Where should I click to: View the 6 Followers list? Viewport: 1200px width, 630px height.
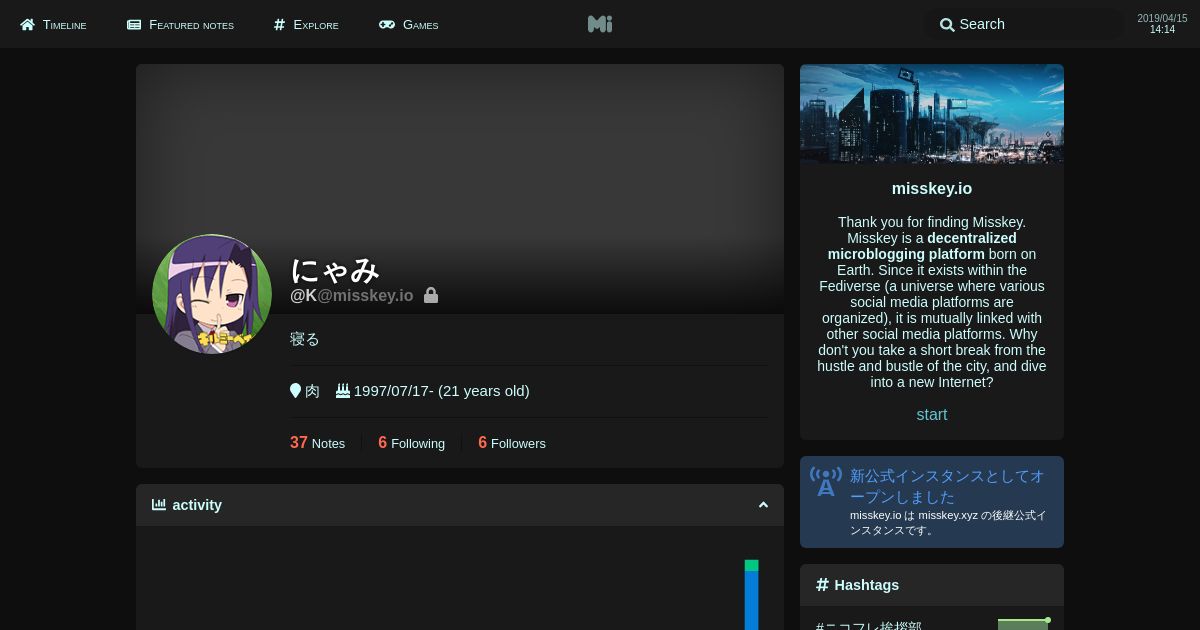[x=512, y=443]
